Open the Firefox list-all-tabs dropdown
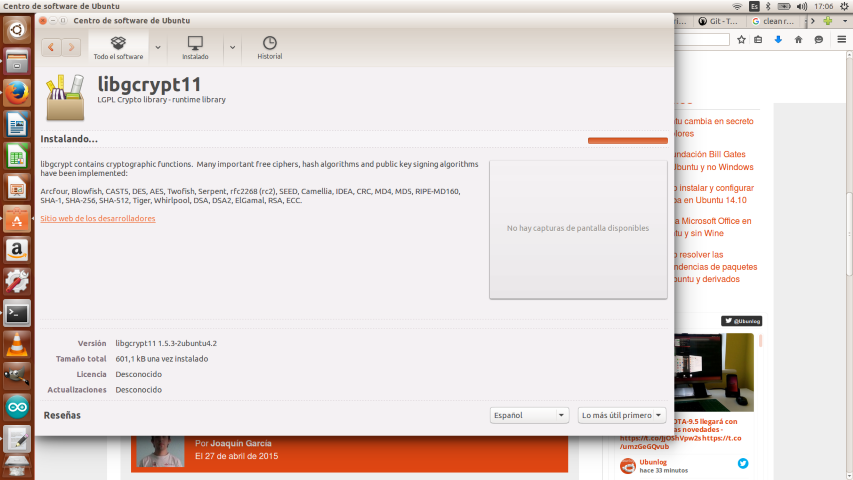 click(845, 21)
